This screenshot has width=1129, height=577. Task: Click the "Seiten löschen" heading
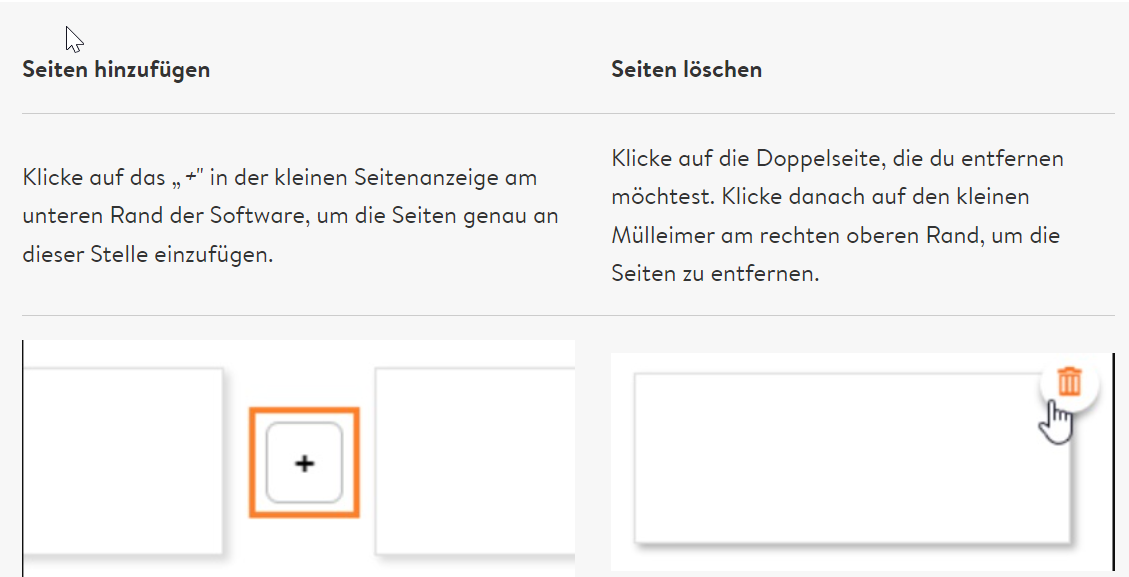point(686,70)
